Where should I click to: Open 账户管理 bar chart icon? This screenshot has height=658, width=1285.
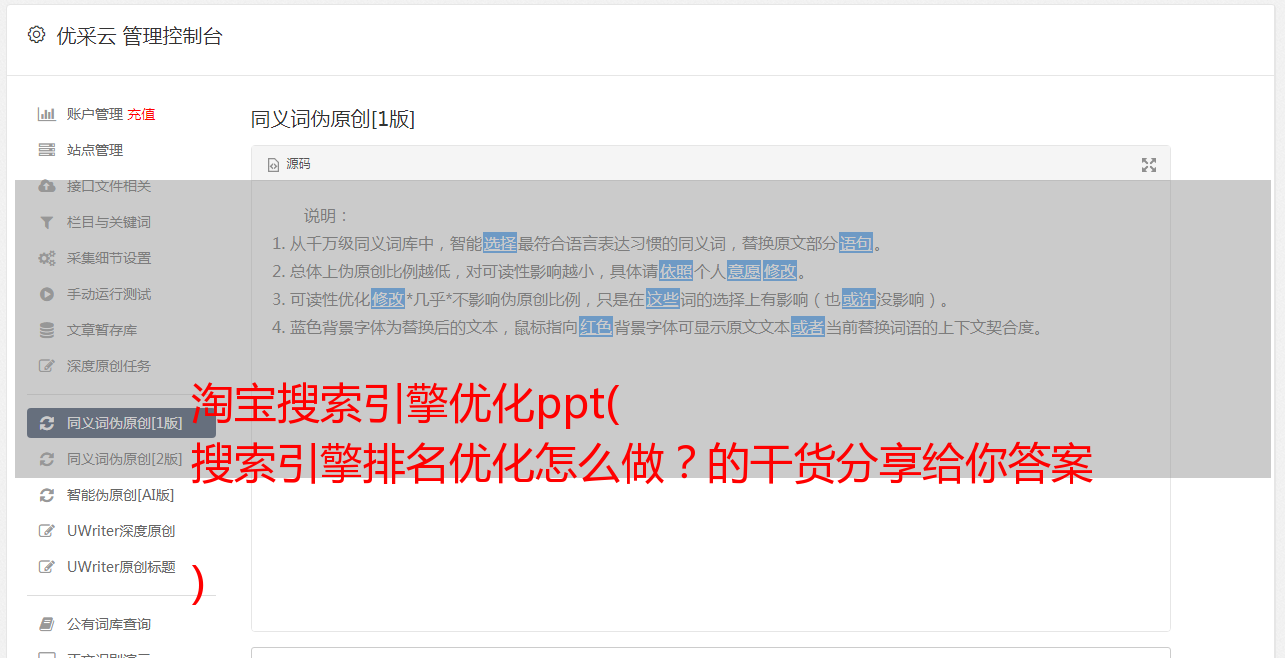46,114
